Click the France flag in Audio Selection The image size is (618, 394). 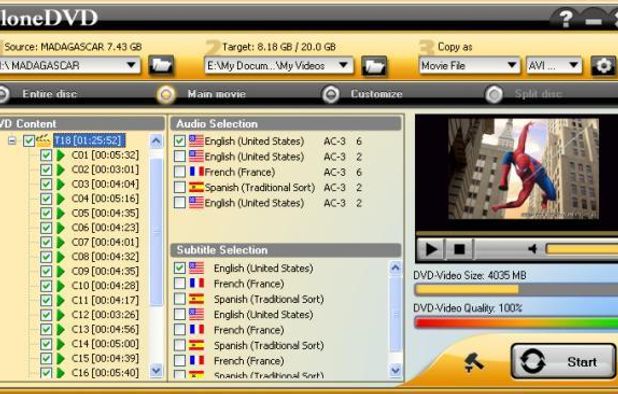click(x=196, y=172)
